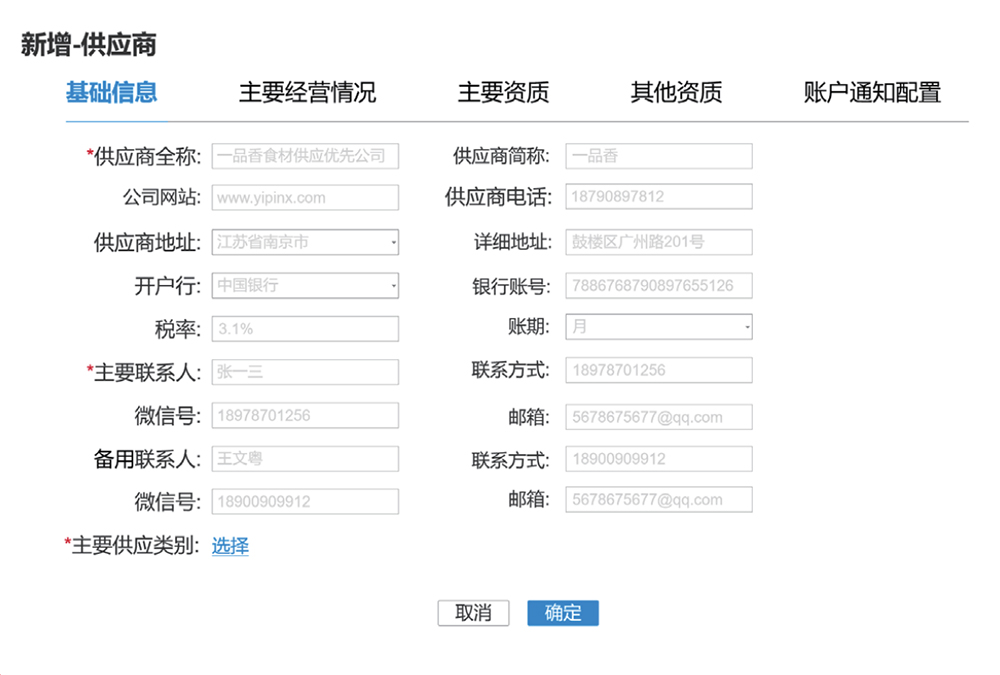Viewport: 1000px width, 675px height.
Task: Expand the 开户行 bank dropdown
Action: (305, 285)
